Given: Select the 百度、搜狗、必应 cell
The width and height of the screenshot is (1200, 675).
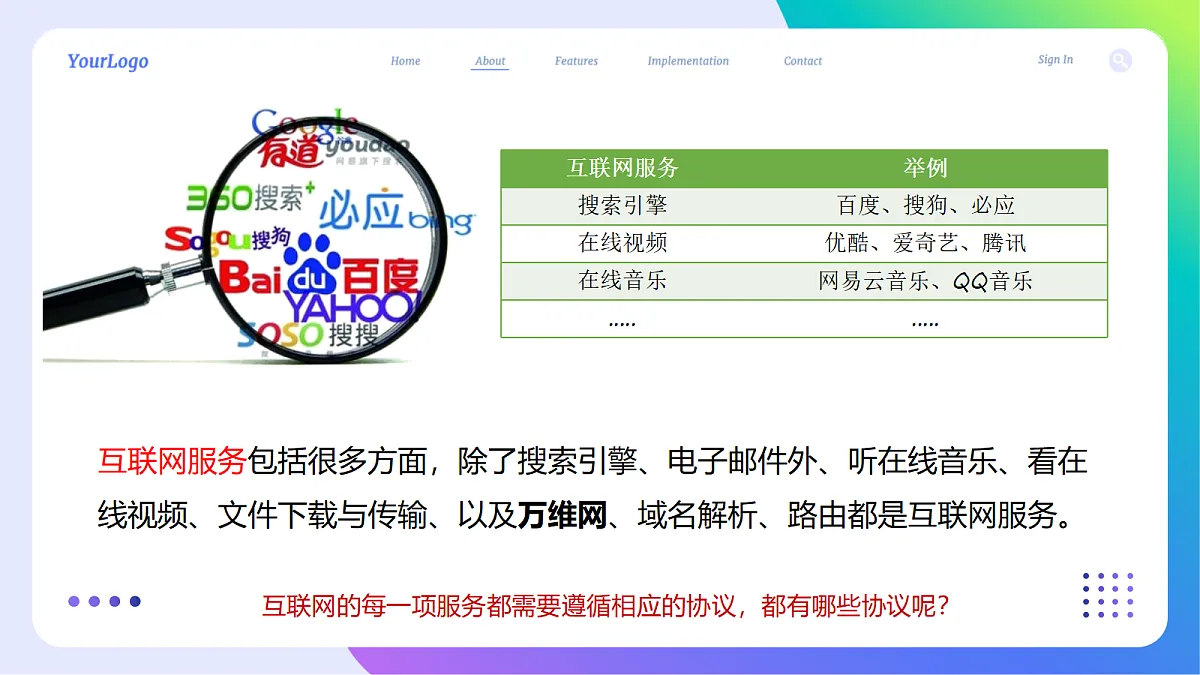Looking at the screenshot, I should pos(925,206).
